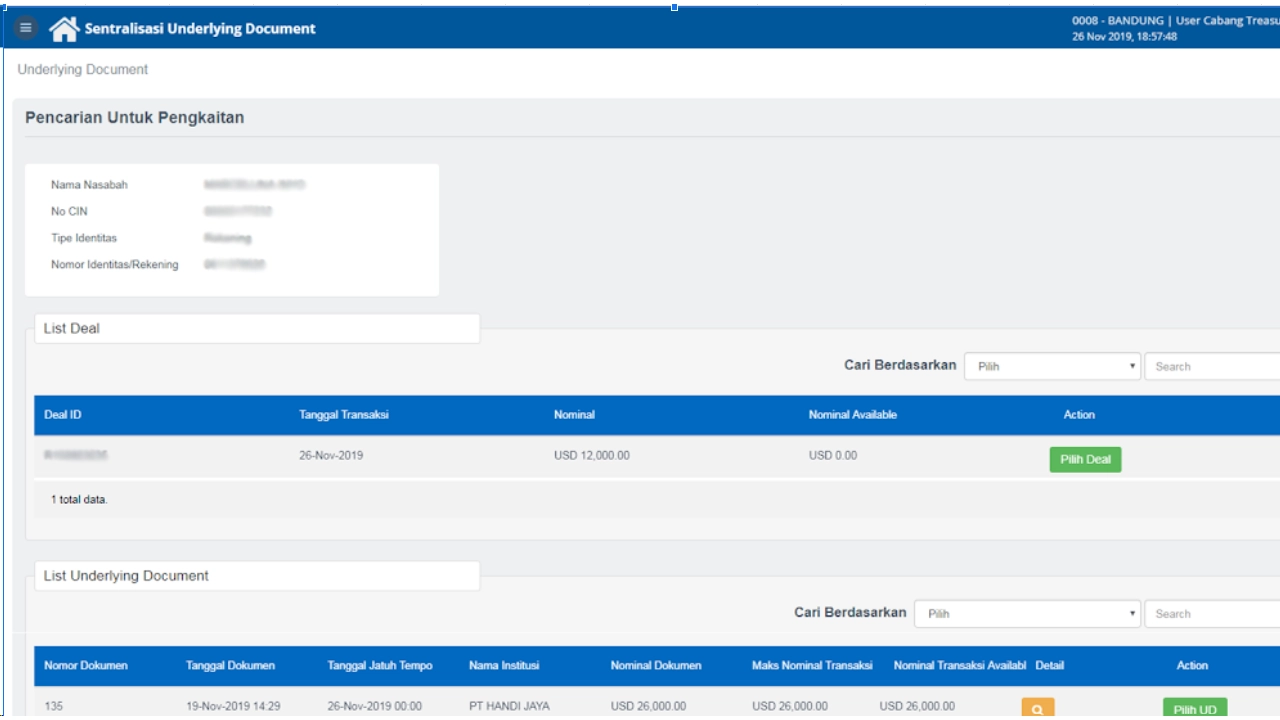
Task: Click the Maks Nominal Transaksi column header
Action: click(812, 666)
